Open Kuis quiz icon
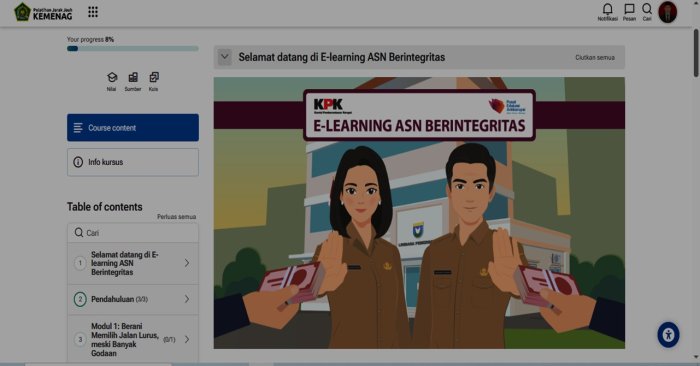The image size is (700, 366). 154,81
